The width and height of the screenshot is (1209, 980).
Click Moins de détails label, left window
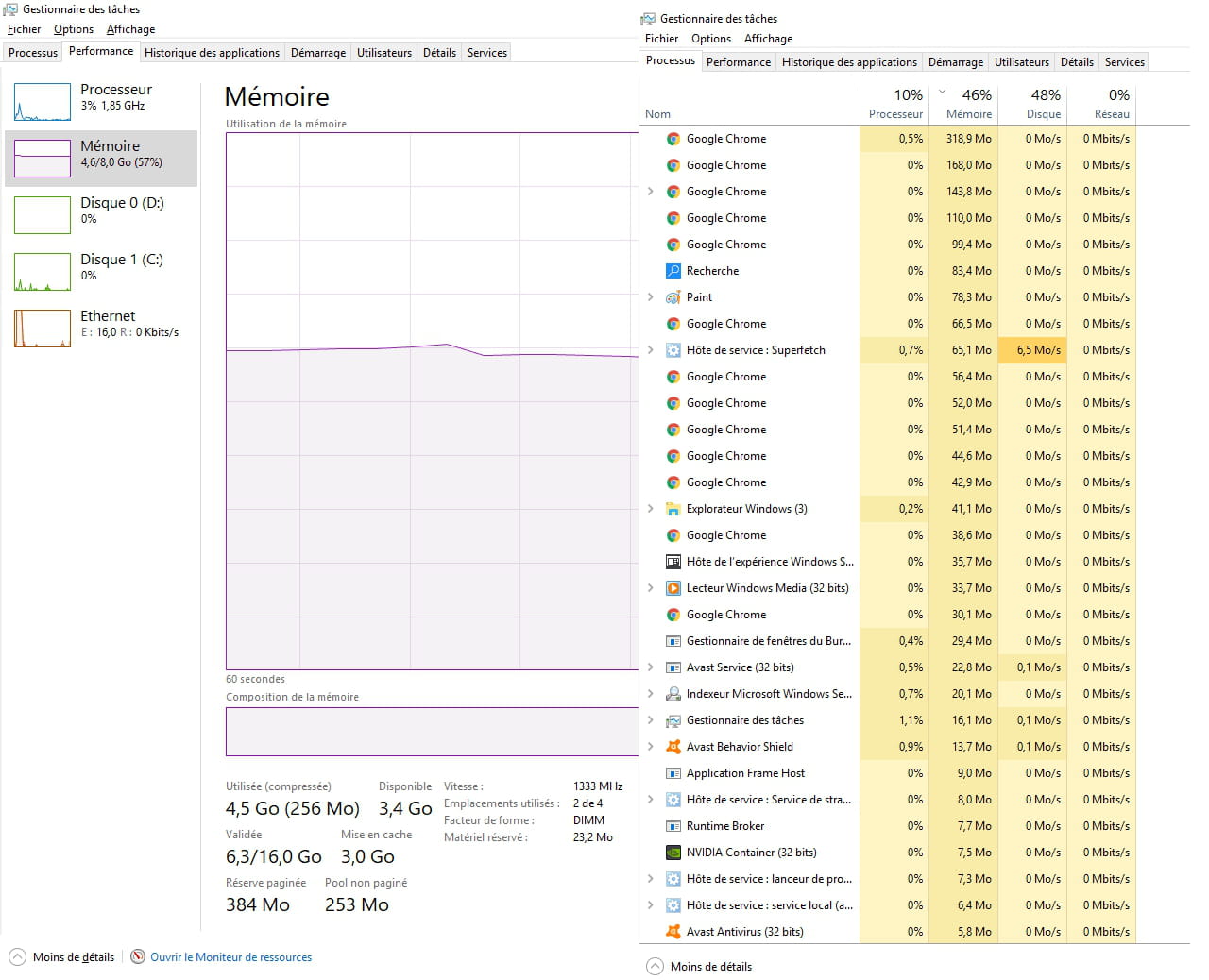[x=74, y=957]
